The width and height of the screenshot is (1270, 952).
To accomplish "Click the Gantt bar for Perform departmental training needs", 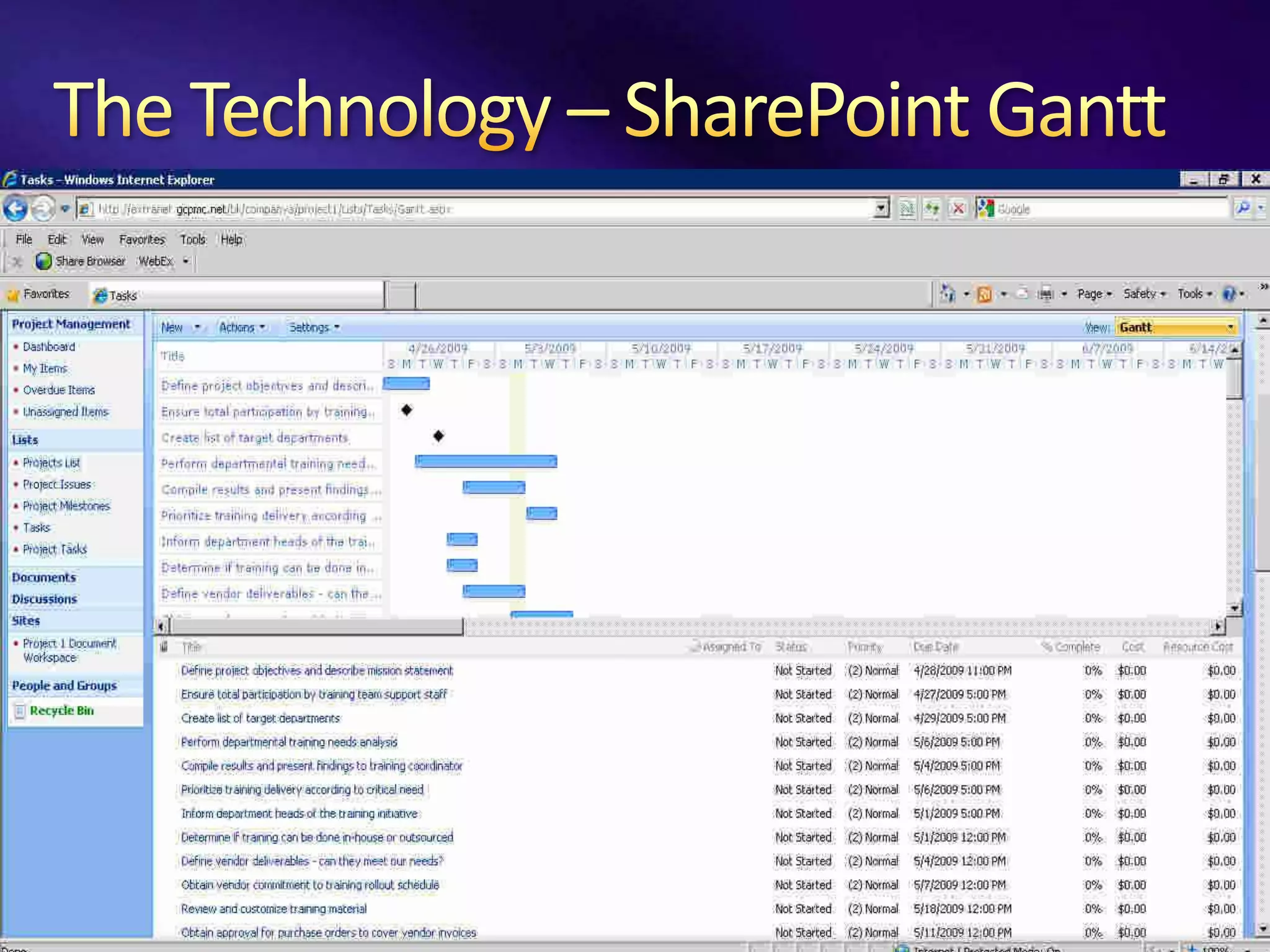I will click(x=486, y=462).
